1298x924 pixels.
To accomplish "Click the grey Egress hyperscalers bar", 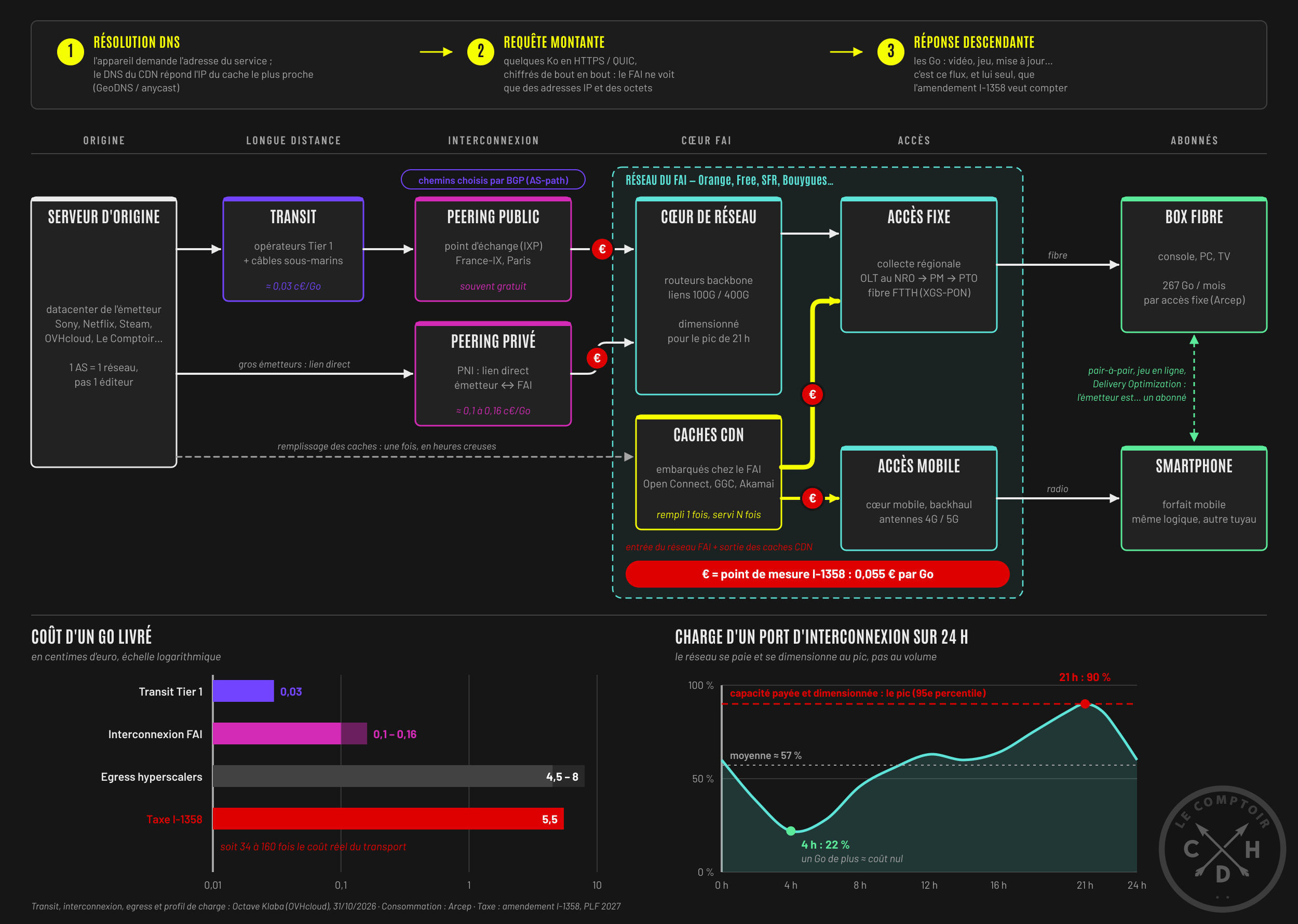I will point(398,776).
